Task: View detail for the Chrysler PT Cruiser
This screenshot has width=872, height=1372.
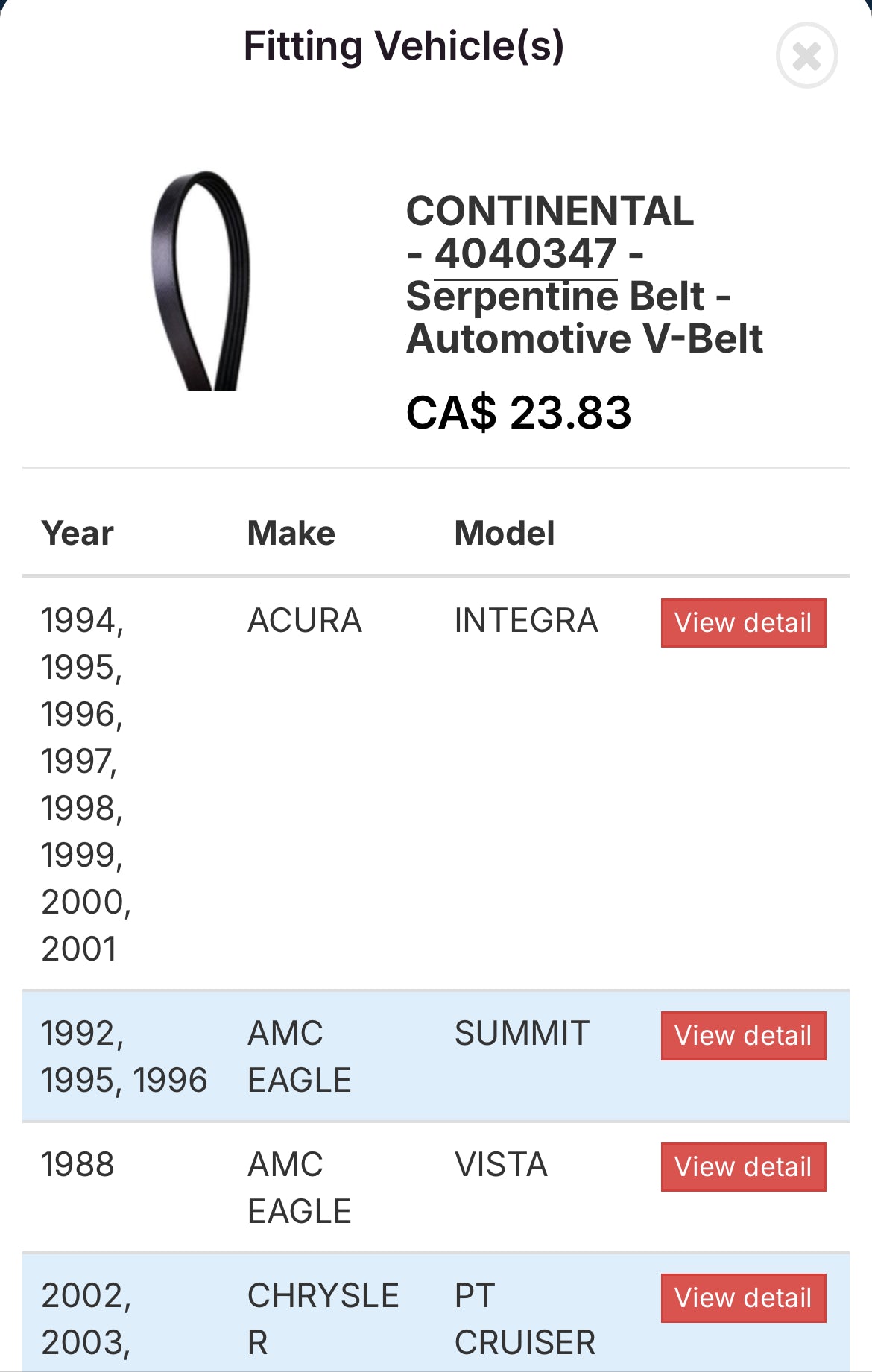Action: [x=743, y=1298]
